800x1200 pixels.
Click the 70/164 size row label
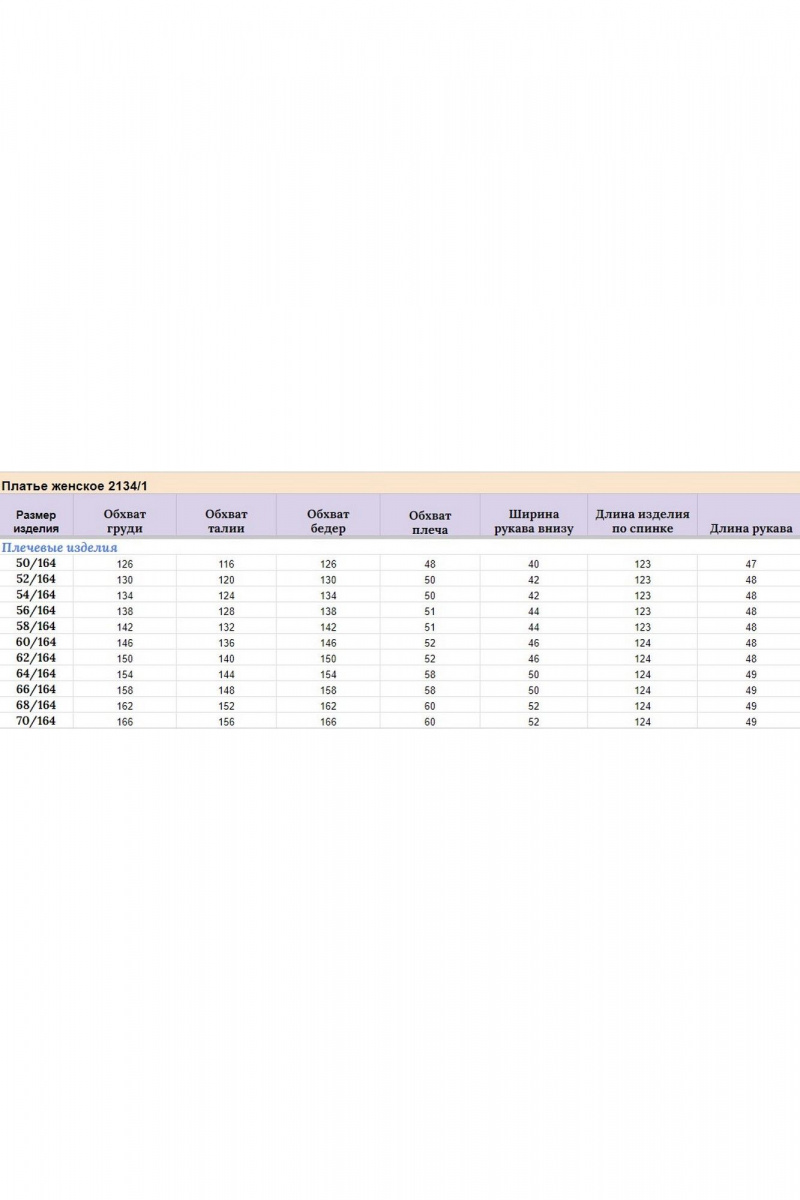[36, 720]
